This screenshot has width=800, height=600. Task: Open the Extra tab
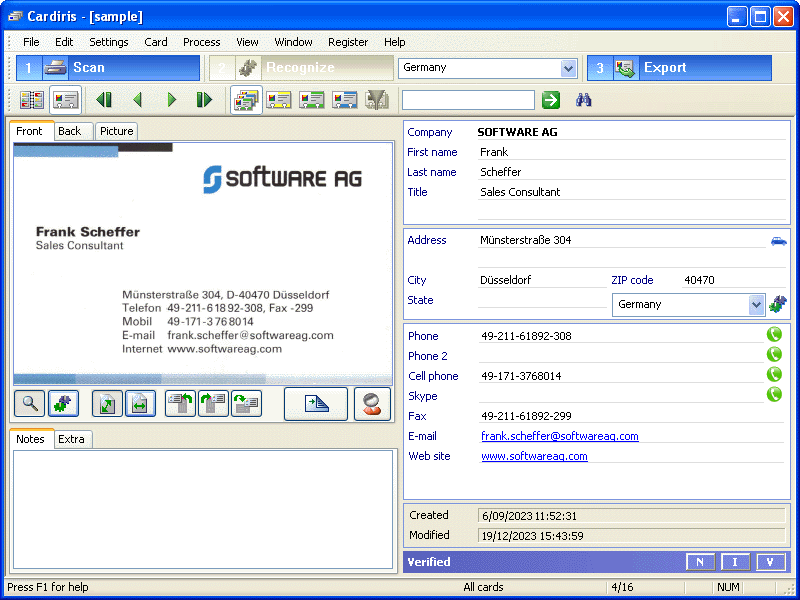coord(71,439)
